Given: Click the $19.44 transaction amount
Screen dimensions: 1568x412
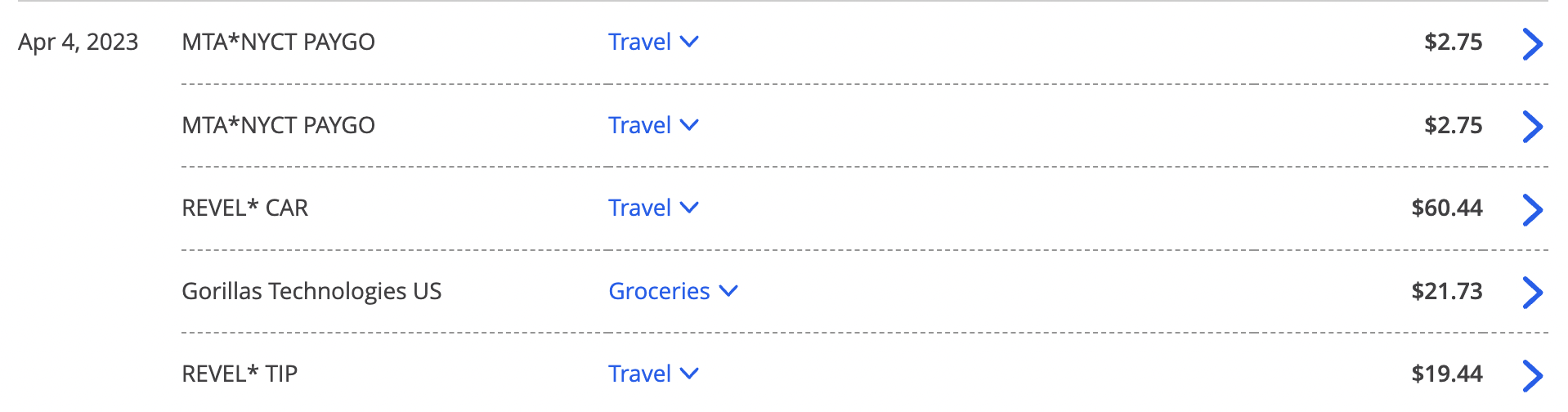Looking at the screenshot, I should click(1446, 374).
